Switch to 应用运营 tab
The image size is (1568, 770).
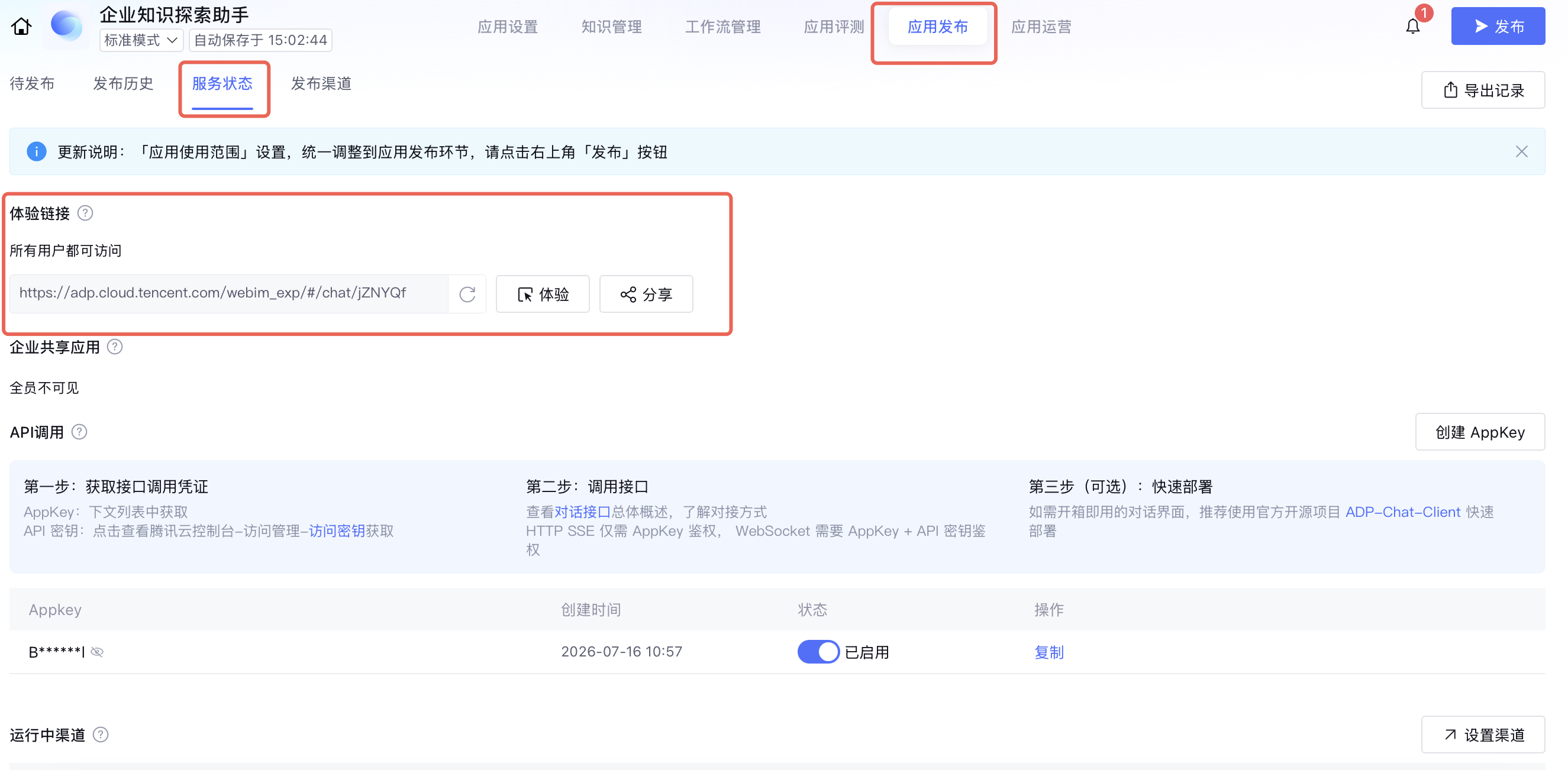coord(1041,27)
